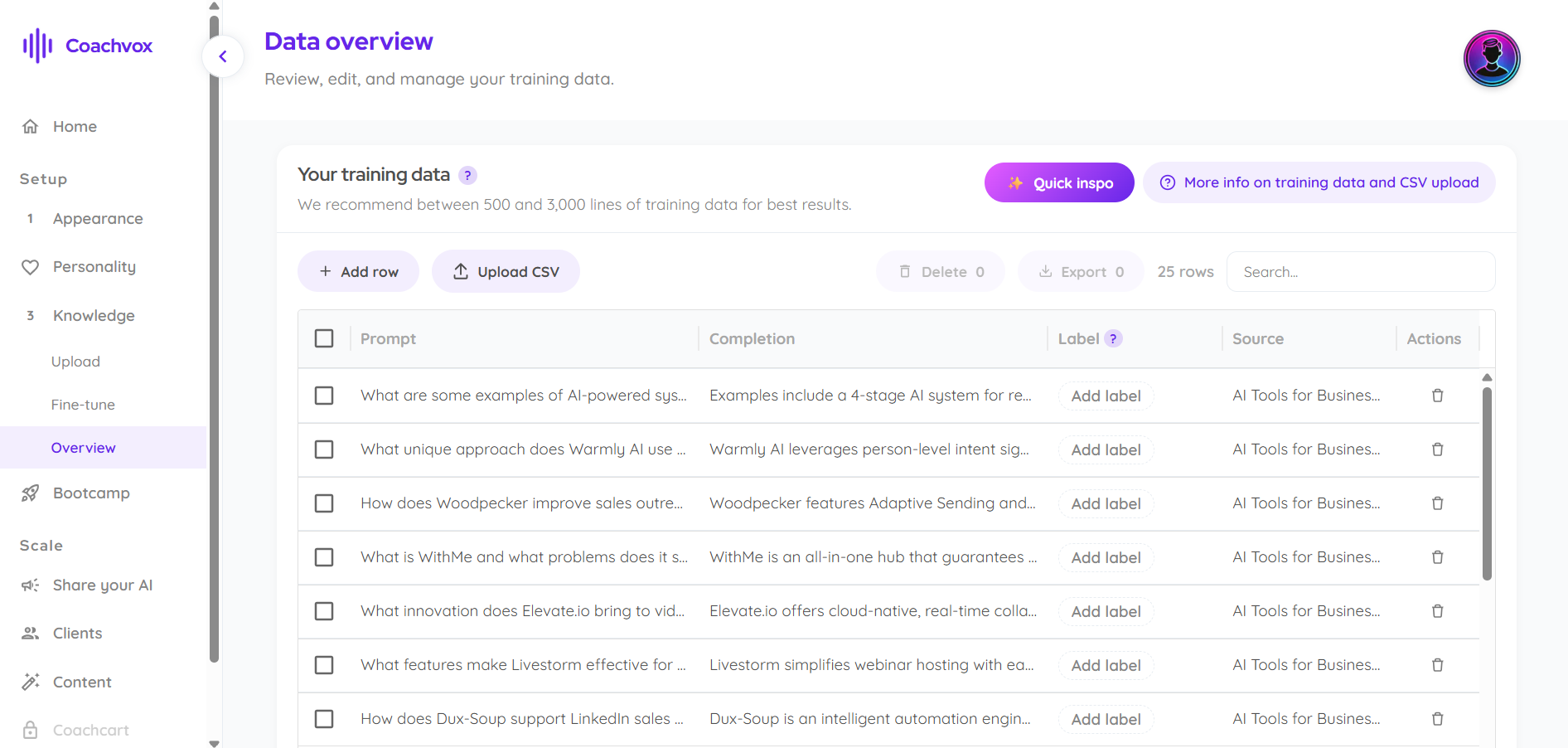Delete the WithMe row via trash icon

[1438, 557]
